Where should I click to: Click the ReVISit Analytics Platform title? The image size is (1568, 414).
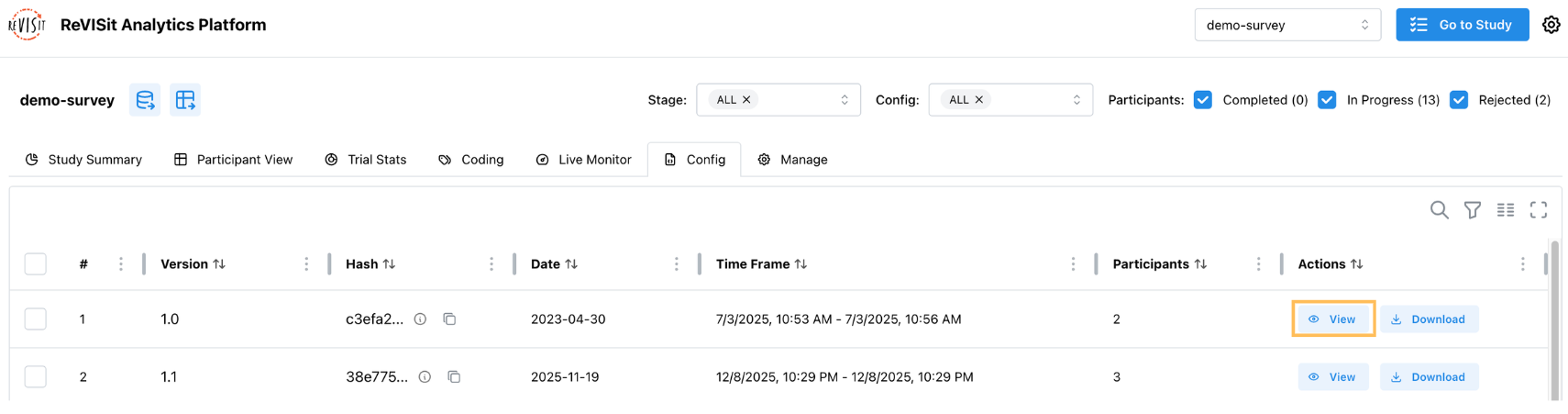tap(163, 25)
